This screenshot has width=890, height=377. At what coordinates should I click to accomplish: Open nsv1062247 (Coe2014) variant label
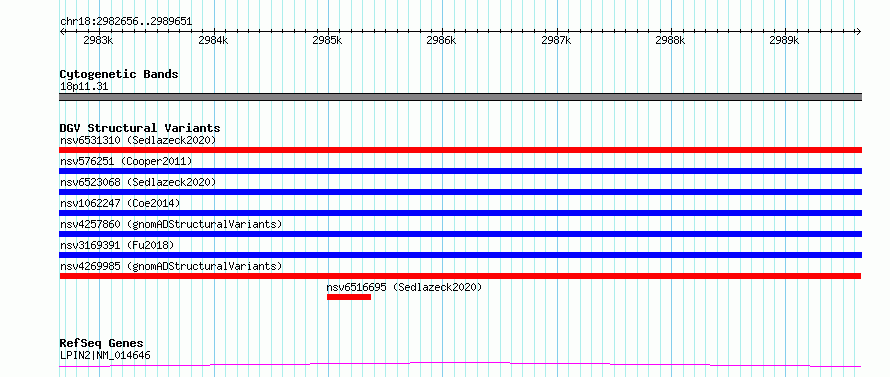tap(120, 203)
